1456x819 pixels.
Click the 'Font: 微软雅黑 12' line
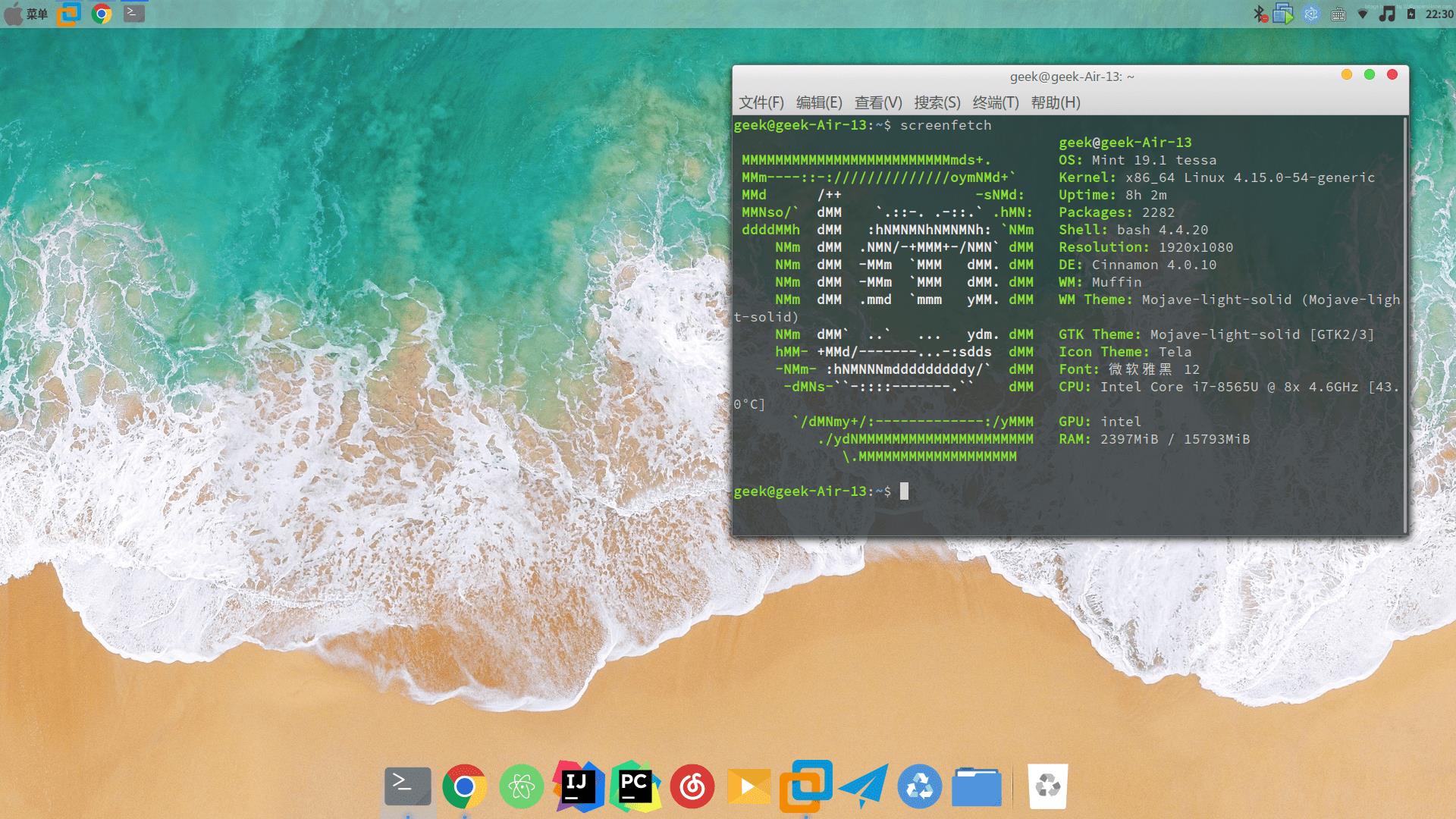coord(1129,369)
